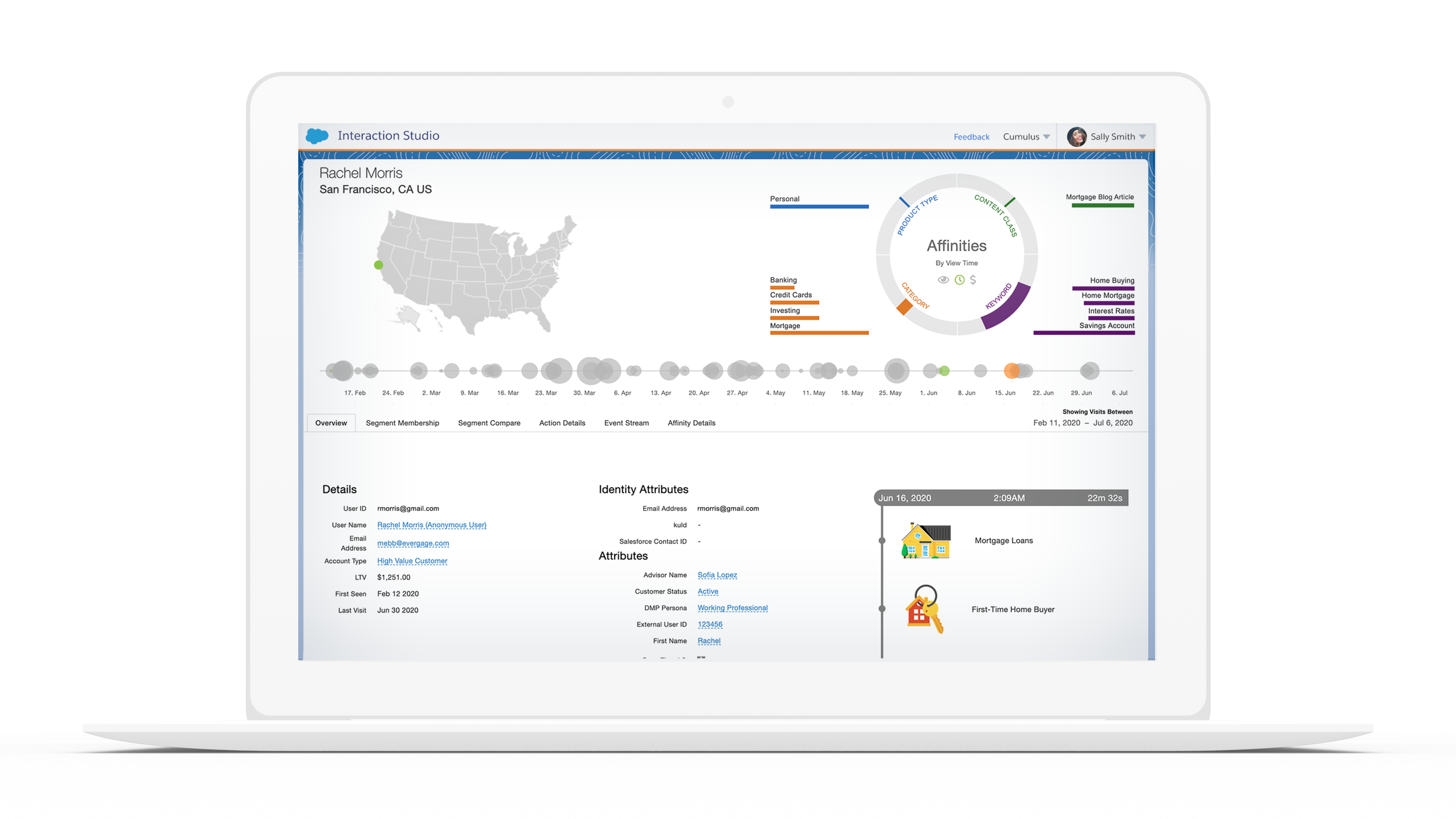Select the dollar sign revenue icon
Image resolution: width=1456 pixels, height=819 pixels.
(973, 280)
